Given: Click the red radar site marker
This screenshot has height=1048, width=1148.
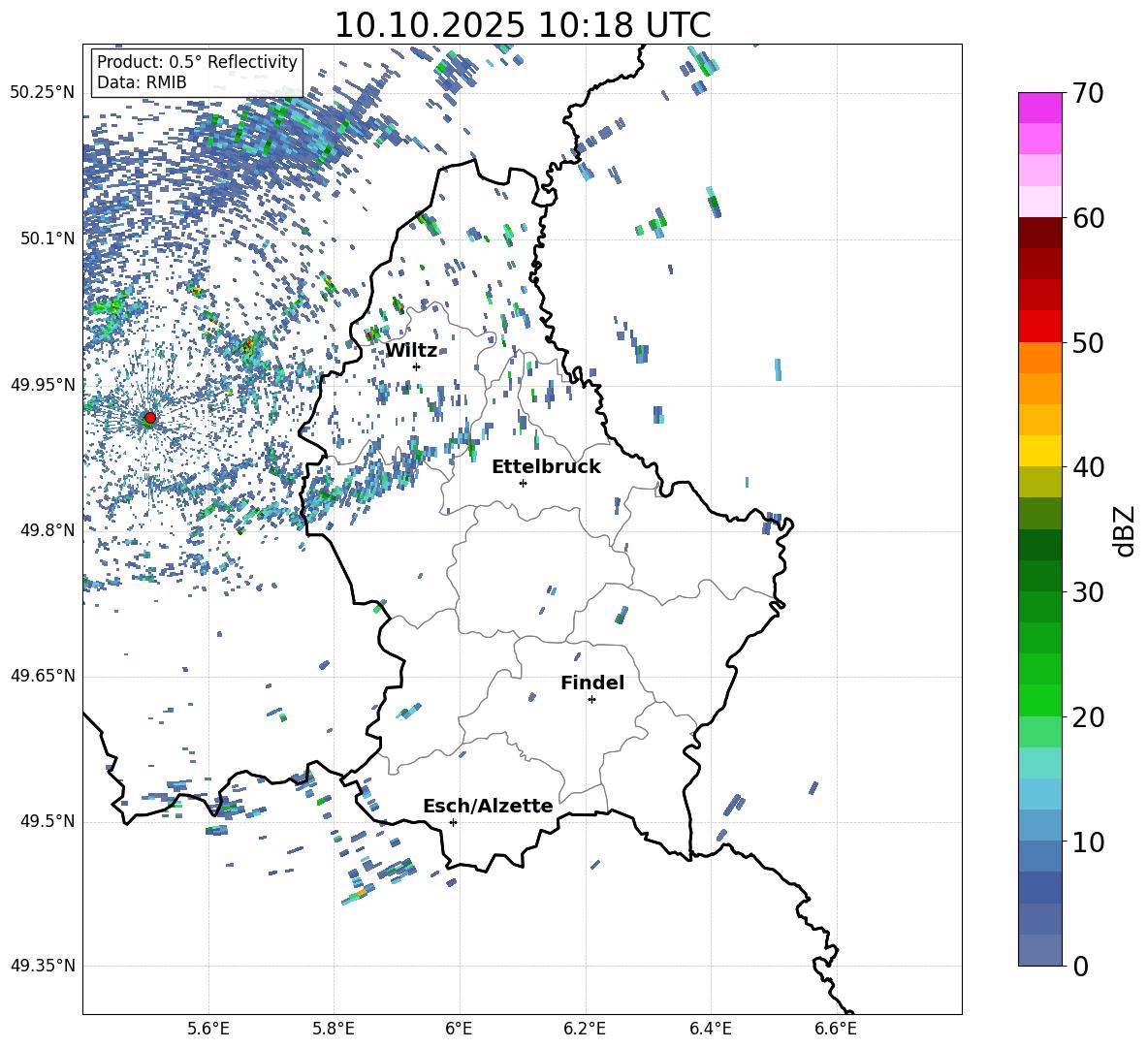Looking at the screenshot, I should 149,418.
